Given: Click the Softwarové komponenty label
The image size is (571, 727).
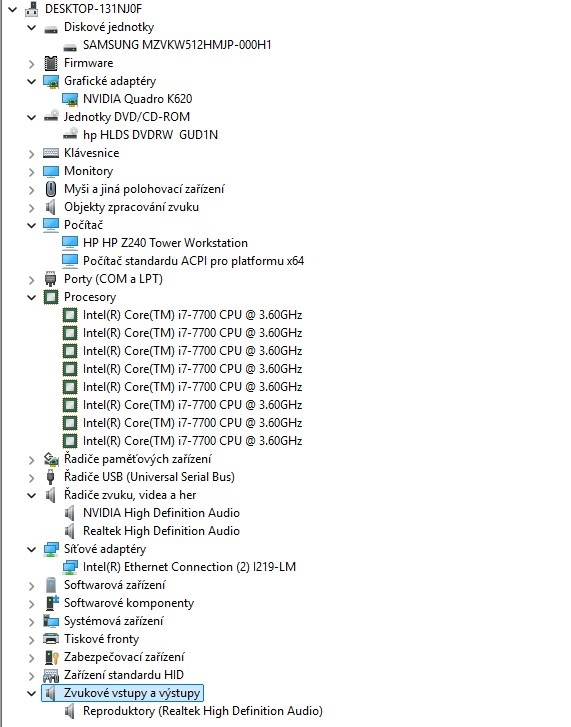Looking at the screenshot, I should pyautogui.click(x=129, y=603).
